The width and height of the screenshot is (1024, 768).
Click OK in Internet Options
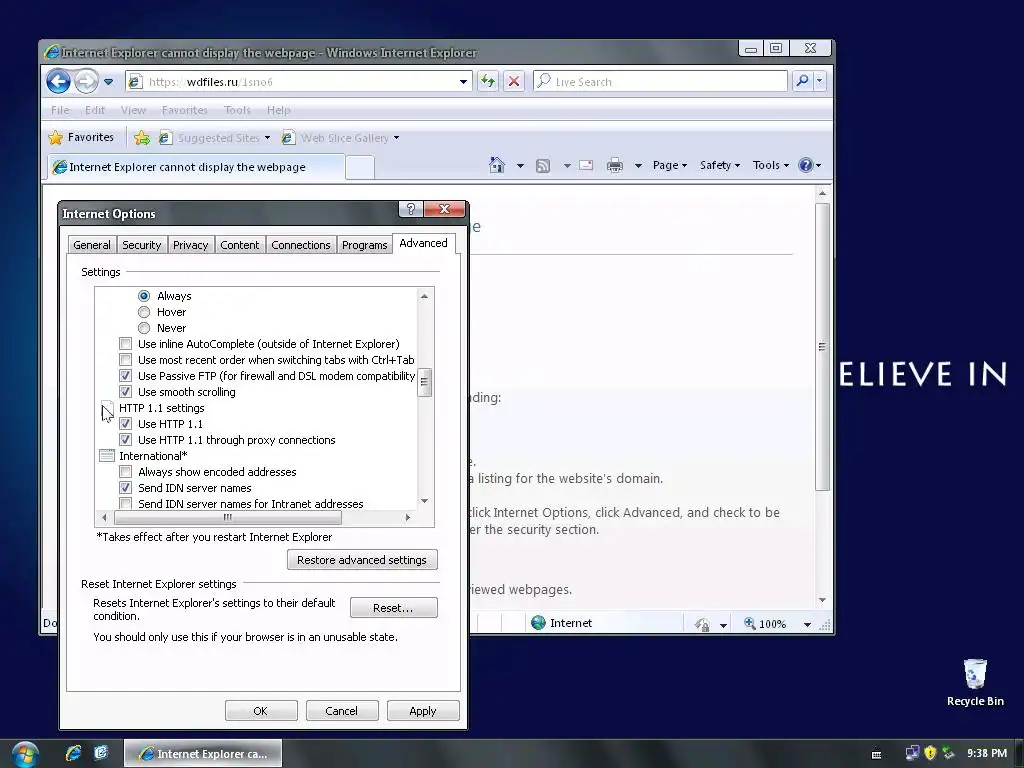pos(261,711)
